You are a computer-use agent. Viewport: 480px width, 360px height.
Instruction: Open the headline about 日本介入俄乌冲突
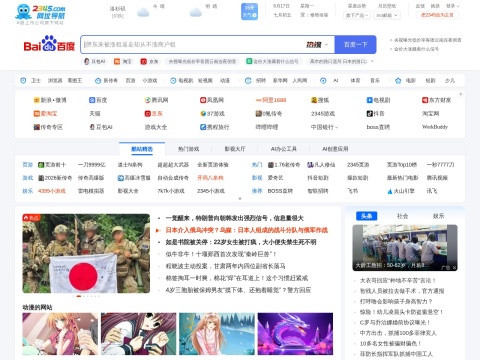tap(246, 230)
